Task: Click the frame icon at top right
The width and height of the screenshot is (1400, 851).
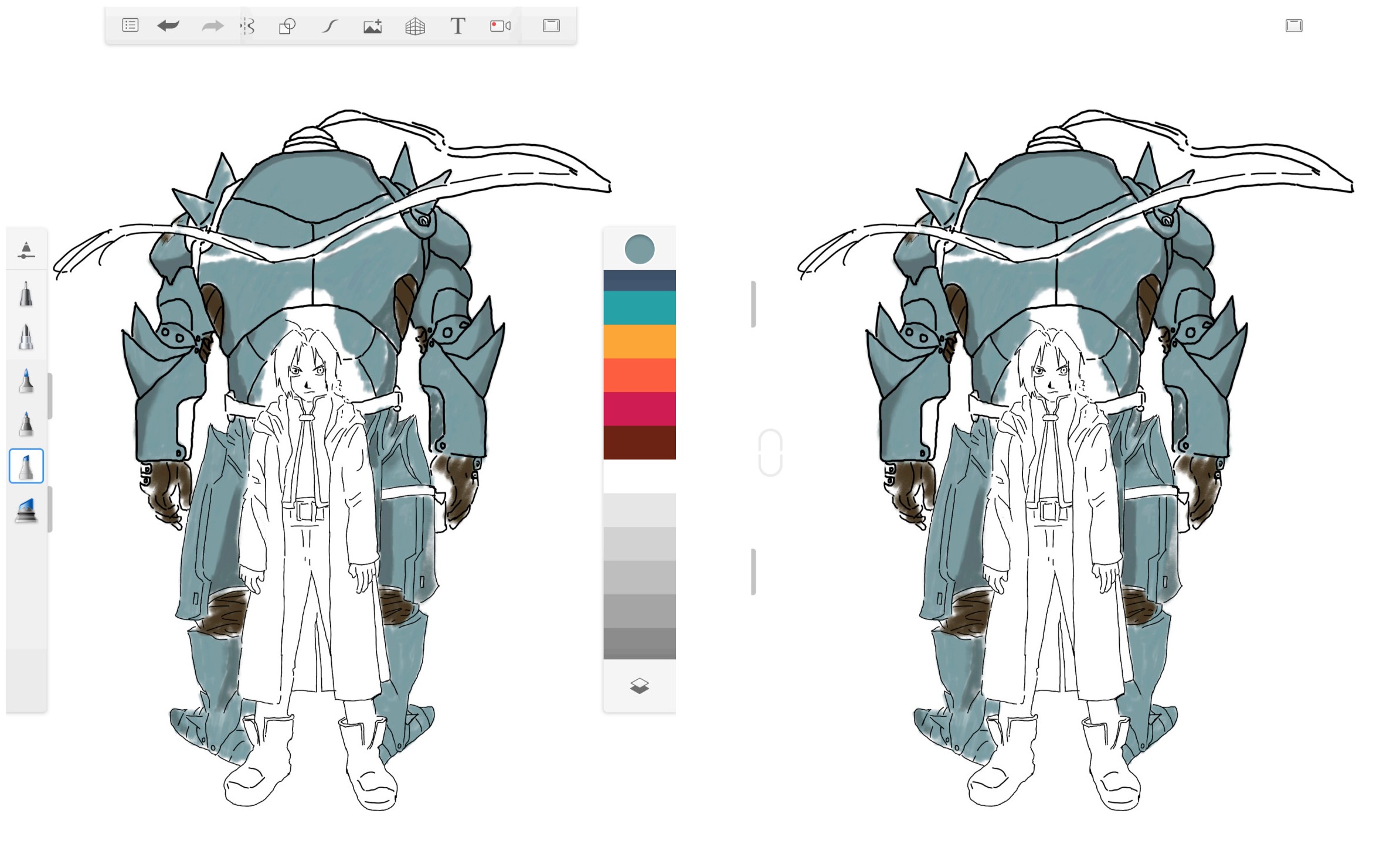Action: pyautogui.click(x=1294, y=25)
